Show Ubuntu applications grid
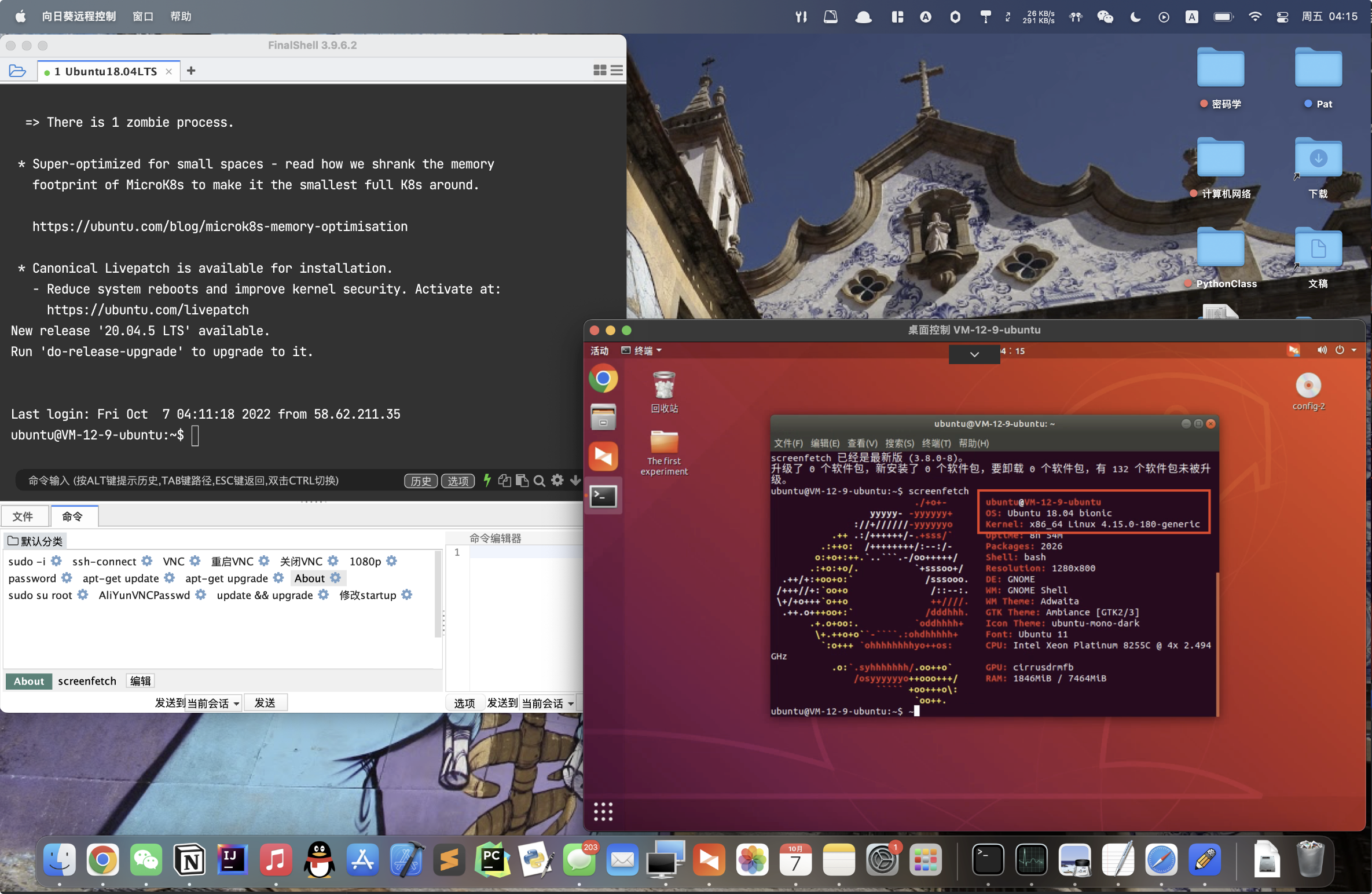This screenshot has height=894, width=1372. click(603, 811)
